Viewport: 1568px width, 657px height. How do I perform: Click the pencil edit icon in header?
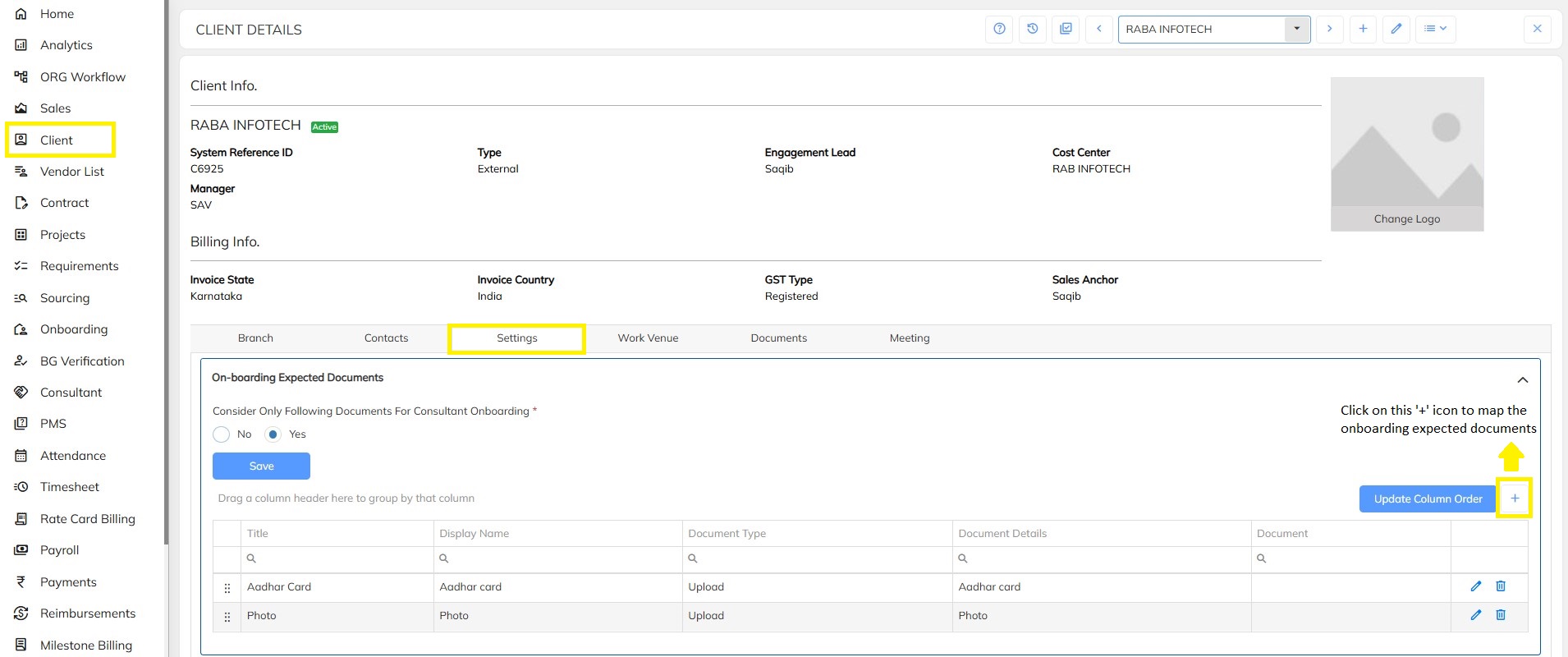pyautogui.click(x=1396, y=29)
